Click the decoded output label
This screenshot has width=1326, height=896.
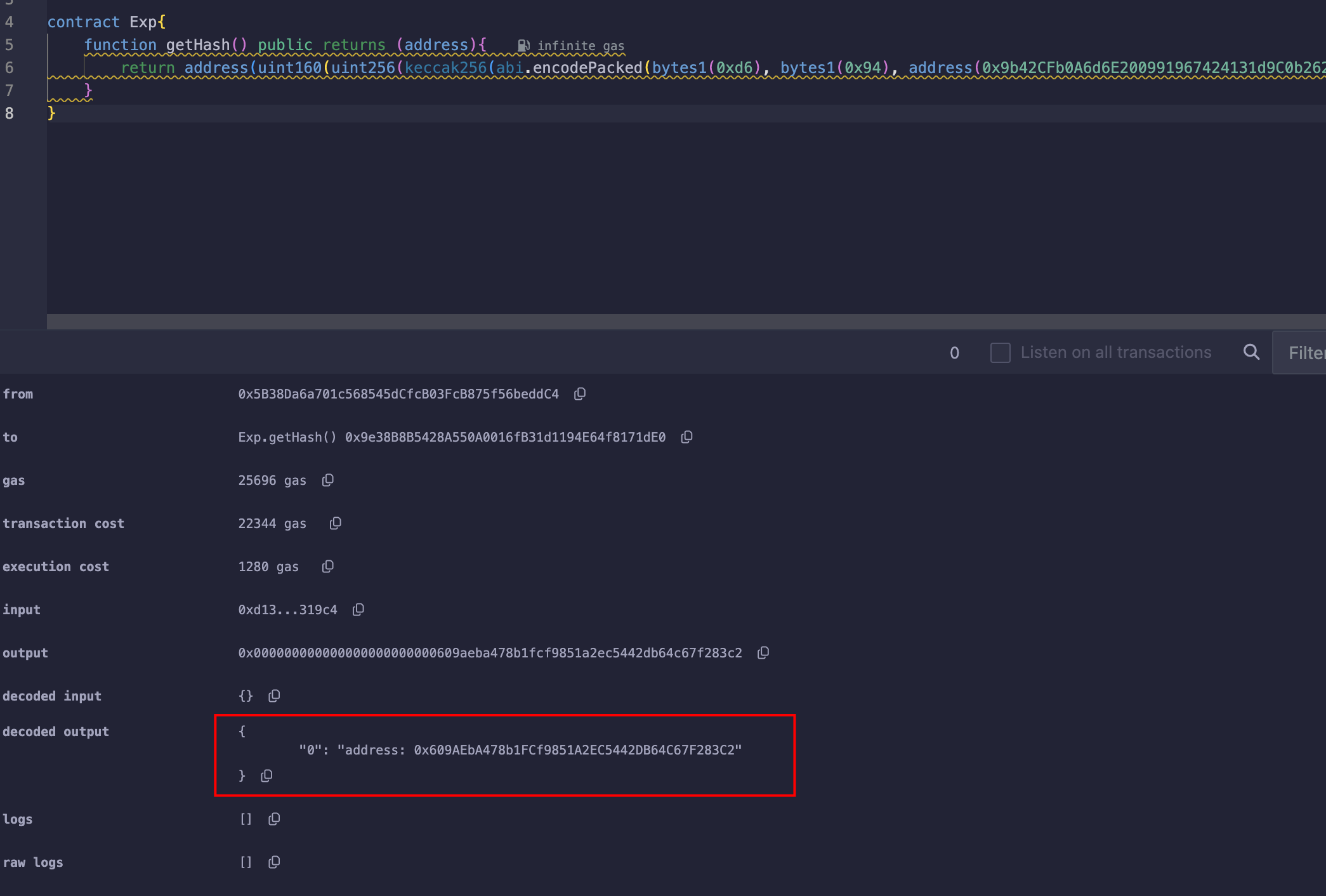pos(56,732)
